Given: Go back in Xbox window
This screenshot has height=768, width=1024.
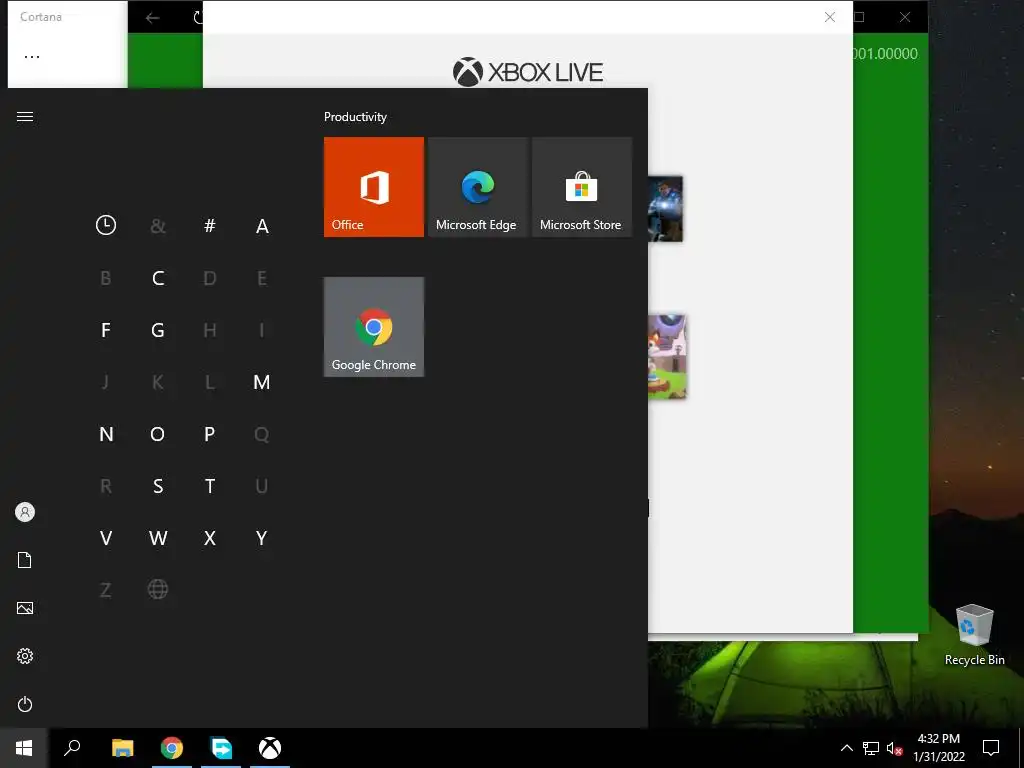Looking at the screenshot, I should [x=152, y=18].
